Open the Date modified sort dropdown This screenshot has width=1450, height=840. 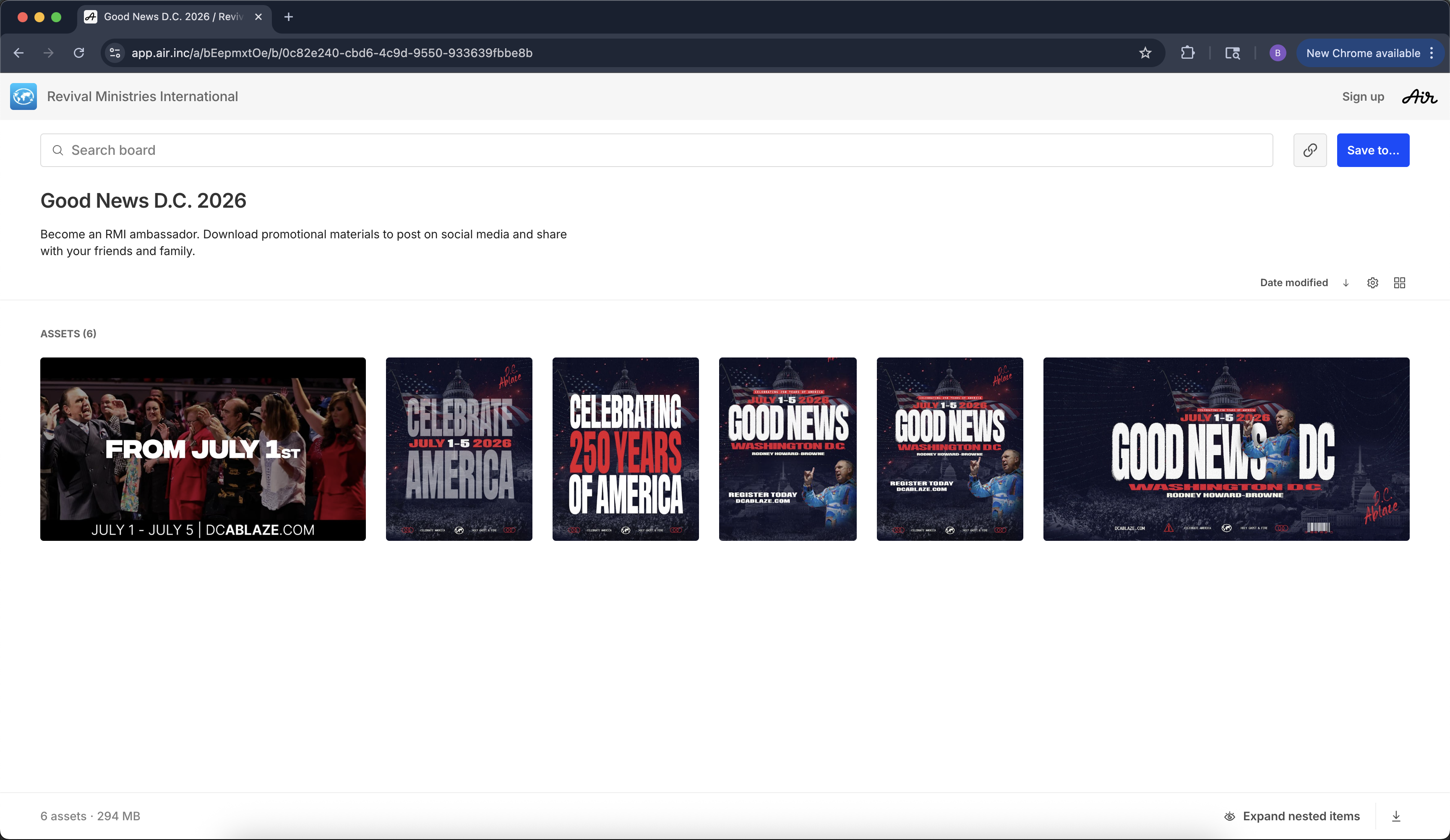[x=1294, y=282]
